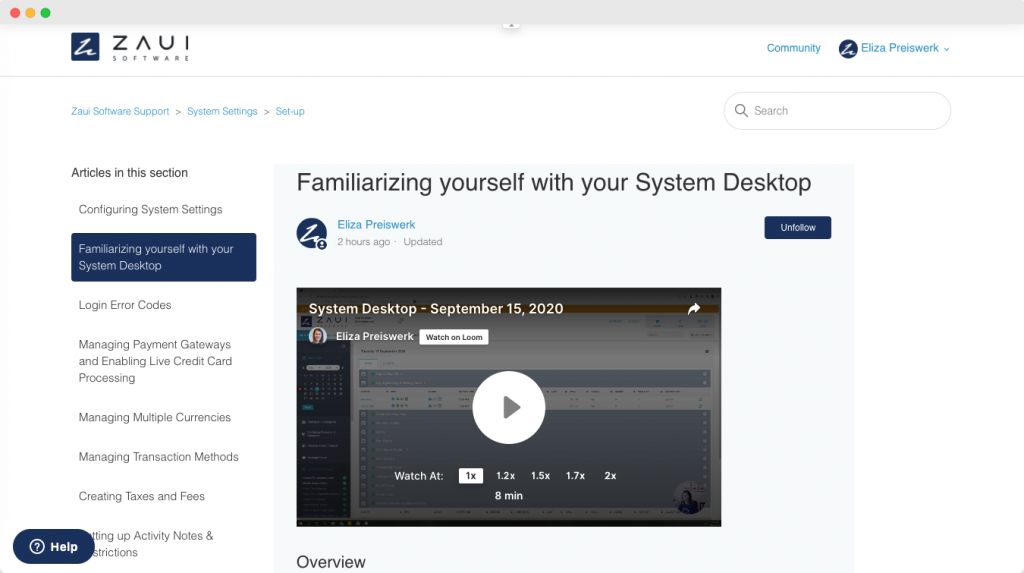Click the Overview heading
1024x573 pixels.
tap(331, 562)
